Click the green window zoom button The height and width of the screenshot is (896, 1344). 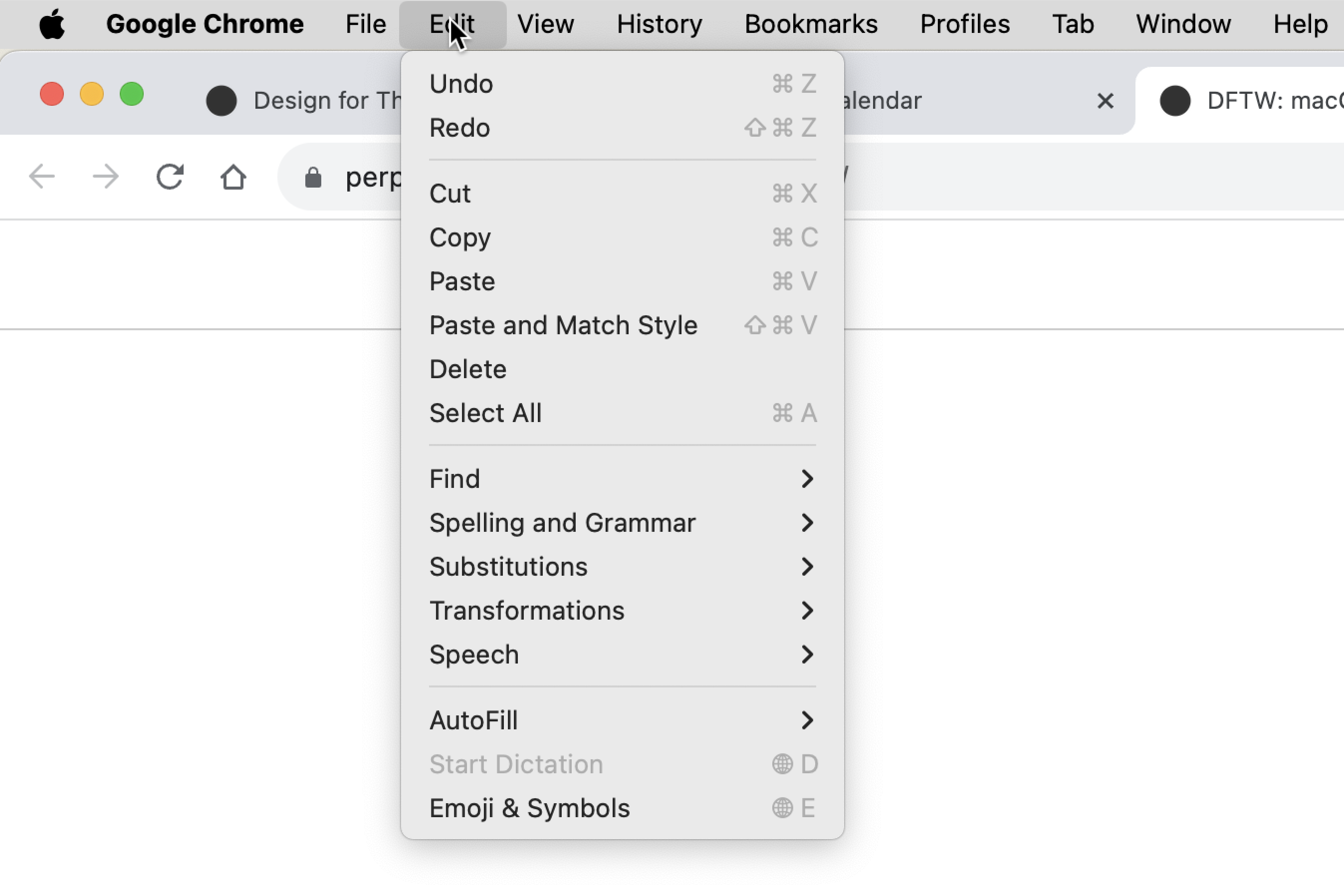[131, 94]
